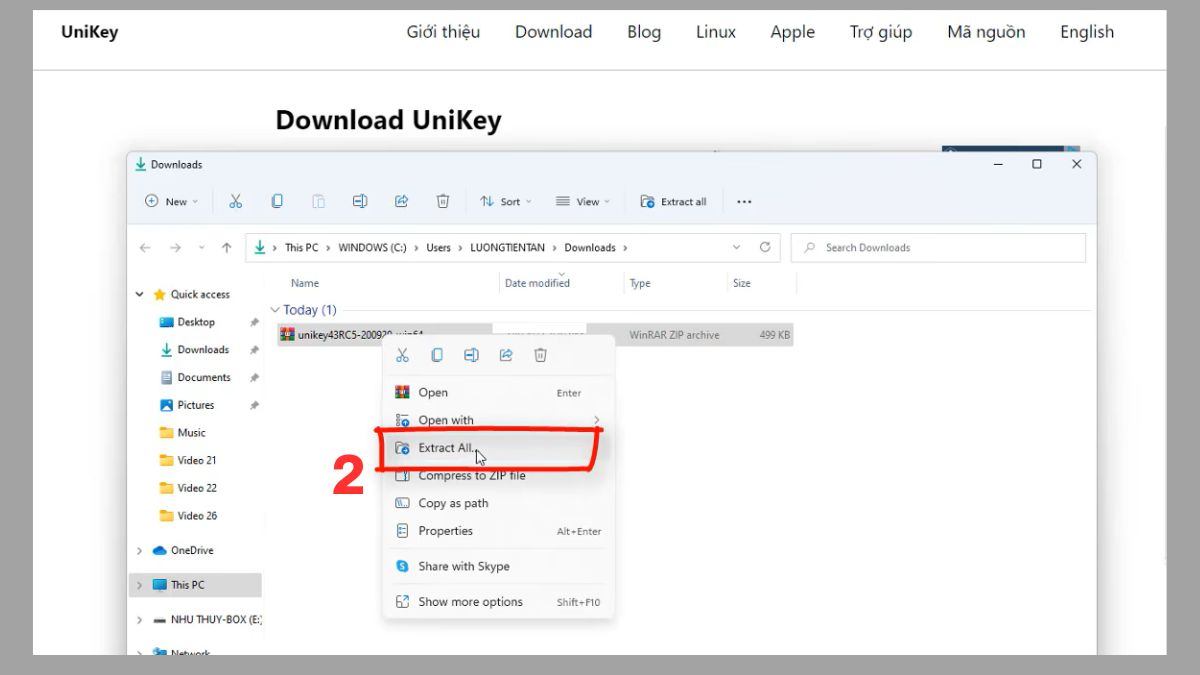Choose Share with Skype

coord(499,566)
